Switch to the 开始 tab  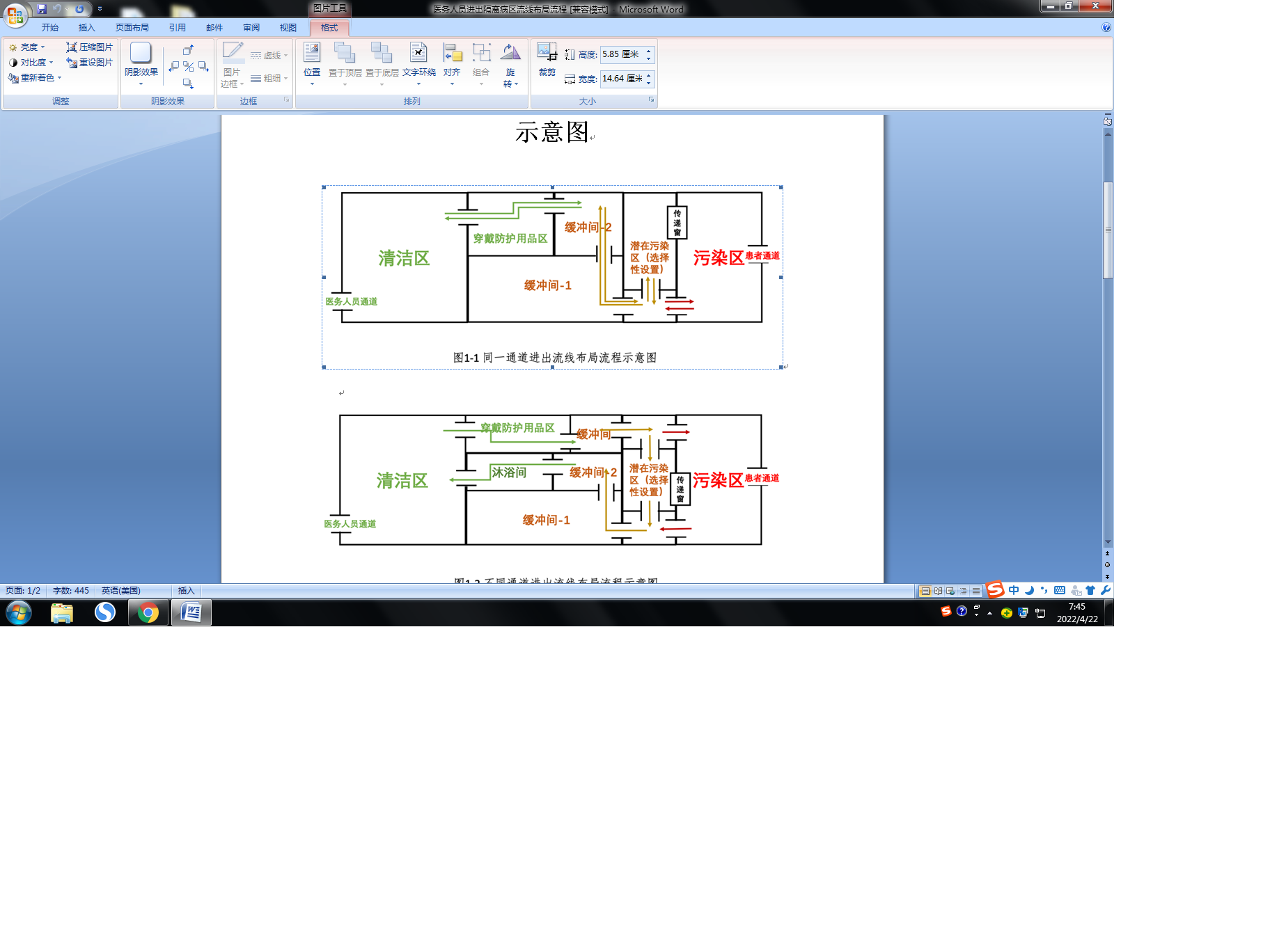49,28
